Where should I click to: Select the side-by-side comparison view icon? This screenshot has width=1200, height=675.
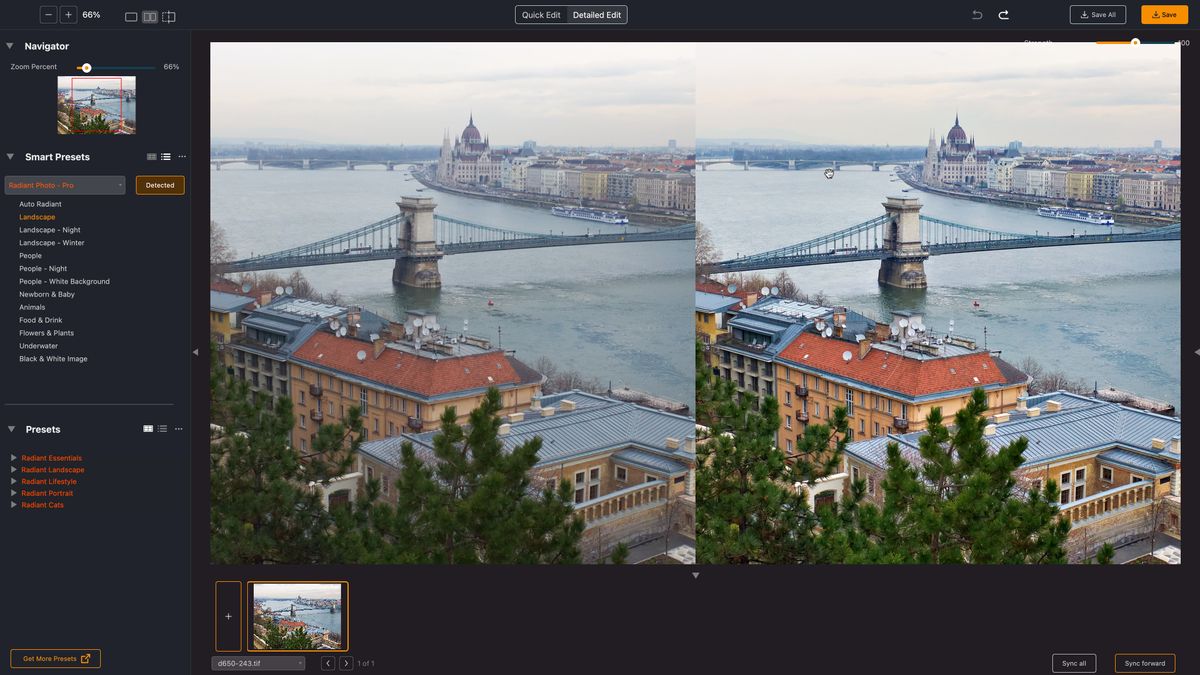pos(149,16)
